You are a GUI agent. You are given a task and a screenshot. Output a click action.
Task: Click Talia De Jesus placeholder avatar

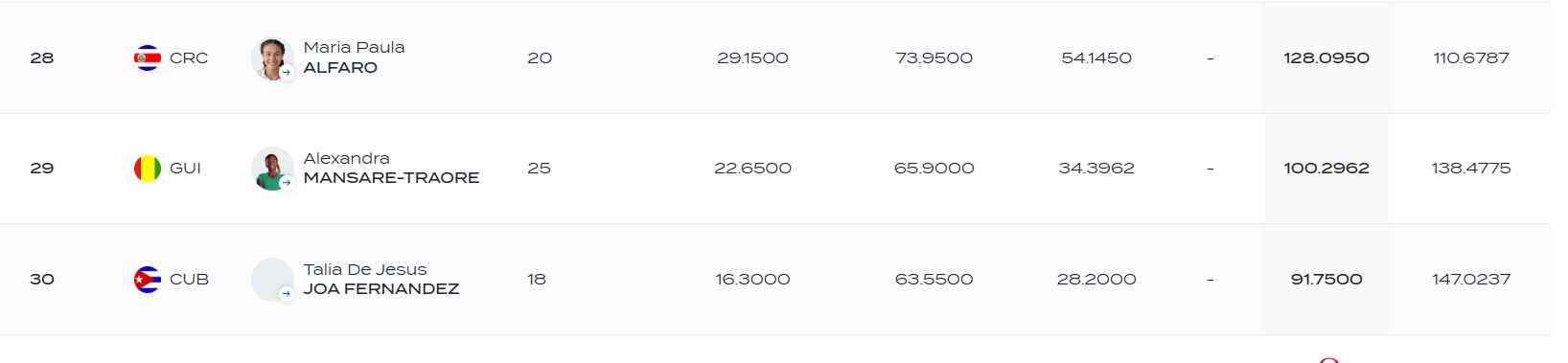272,280
